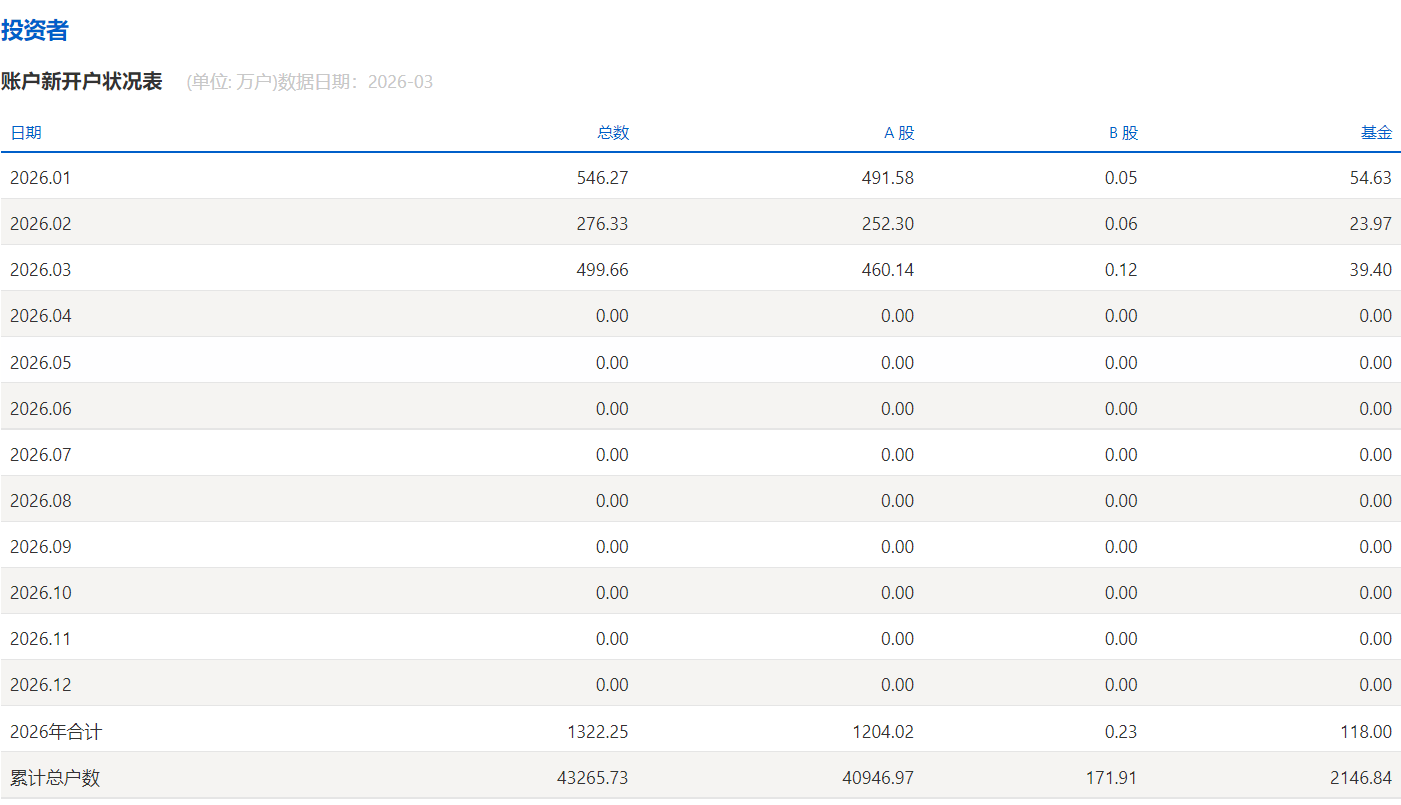Select the 累计总户数 row label
Viewport: 1401px width, 805px height.
(x=55, y=778)
